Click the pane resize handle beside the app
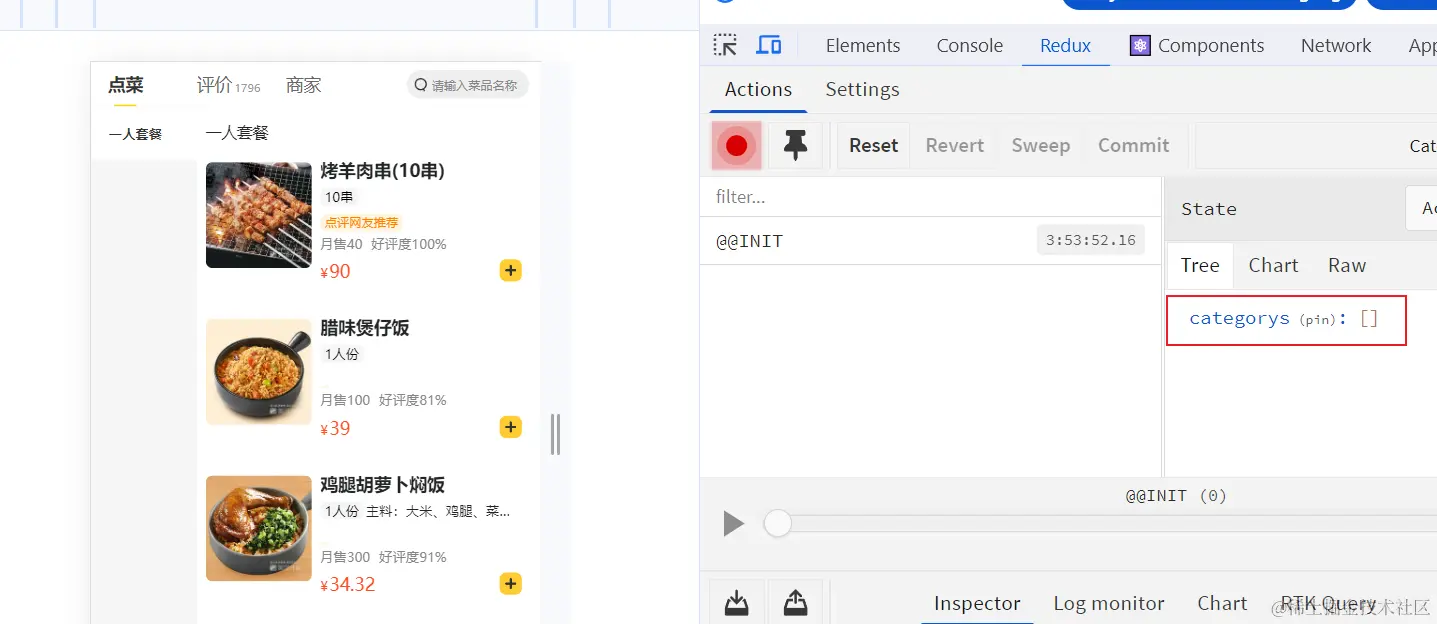This screenshot has height=624, width=1437. (x=555, y=434)
